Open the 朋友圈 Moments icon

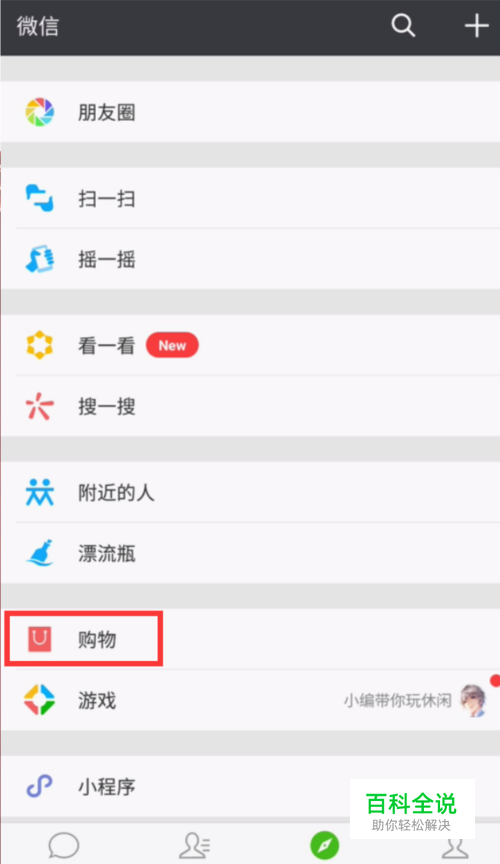(40, 112)
